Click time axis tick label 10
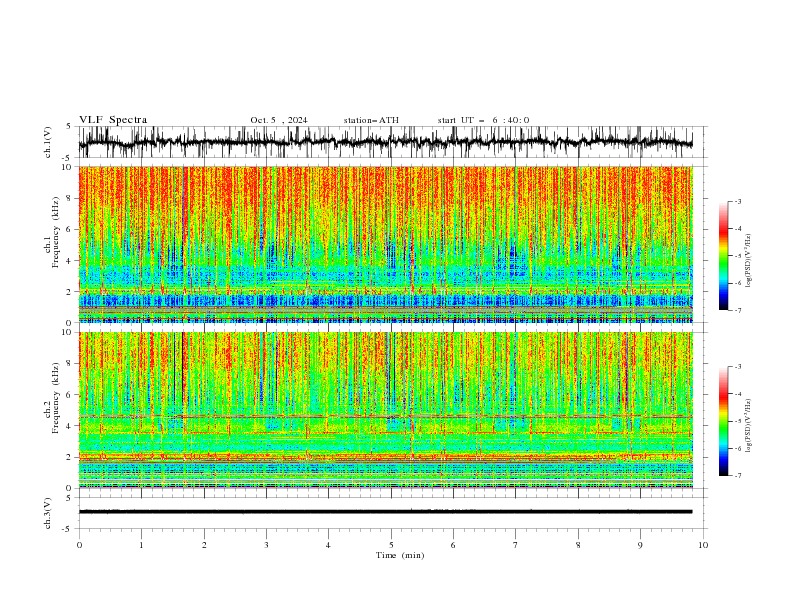The width and height of the screenshot is (792, 612). pos(703,545)
